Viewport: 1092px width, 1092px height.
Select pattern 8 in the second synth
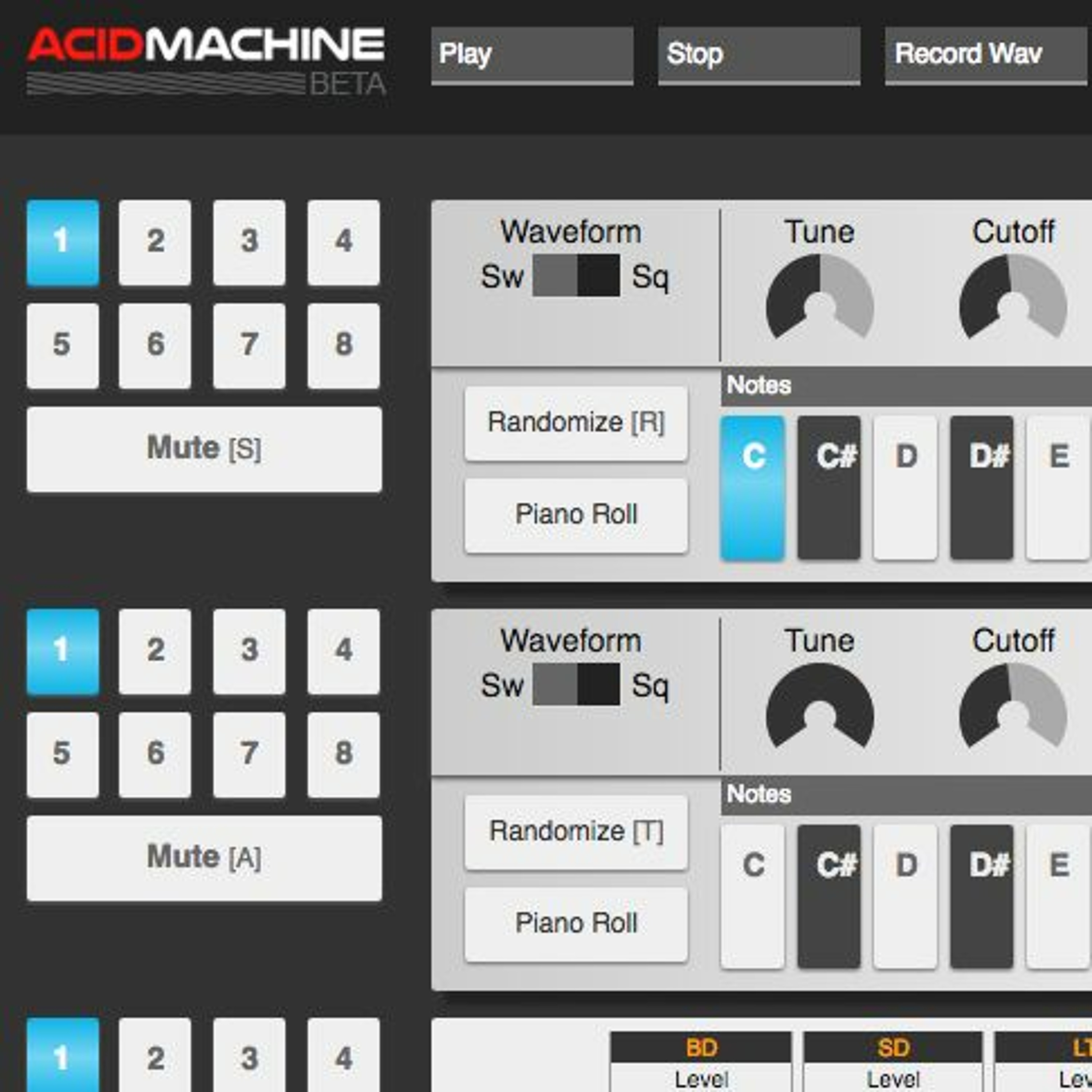tap(344, 755)
